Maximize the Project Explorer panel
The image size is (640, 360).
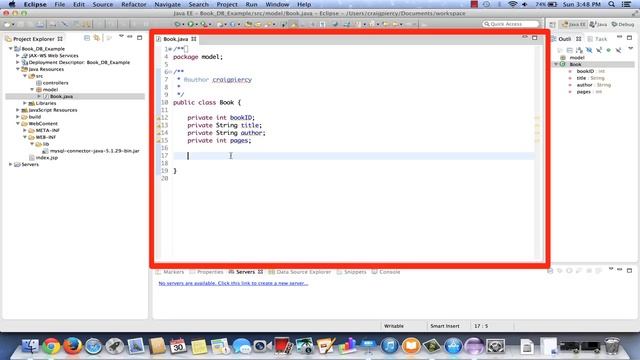coord(140,38)
